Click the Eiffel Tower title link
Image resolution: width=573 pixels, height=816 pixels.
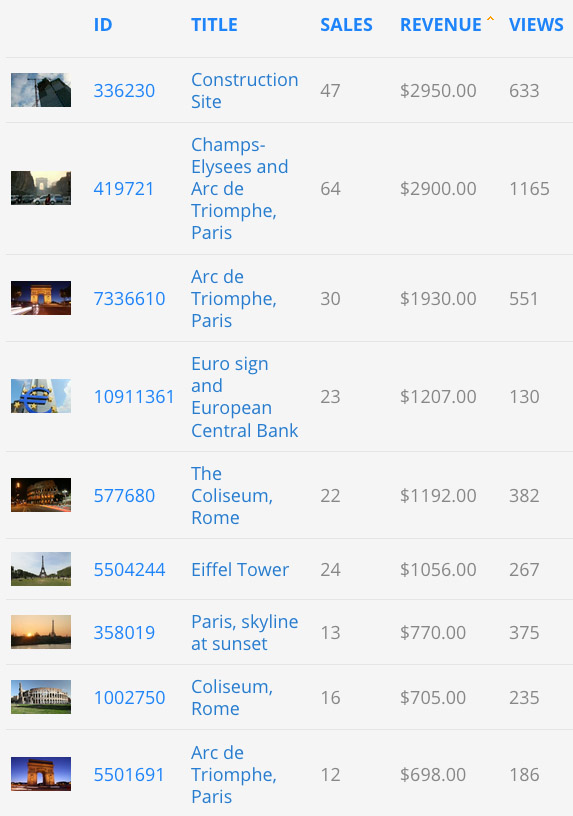click(x=240, y=569)
